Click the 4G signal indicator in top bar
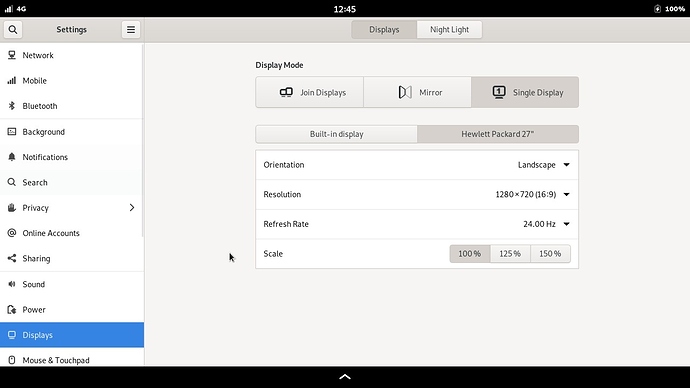The image size is (690, 388). (x=15, y=9)
